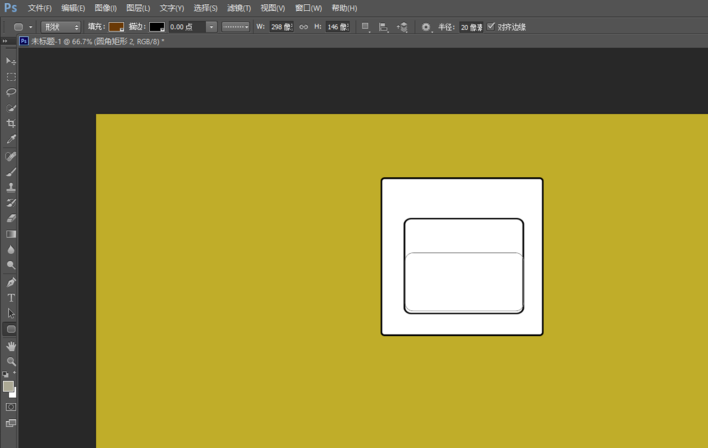The width and height of the screenshot is (708, 448).
Task: Toggle Quick Mask mode
Action: click(x=11, y=407)
